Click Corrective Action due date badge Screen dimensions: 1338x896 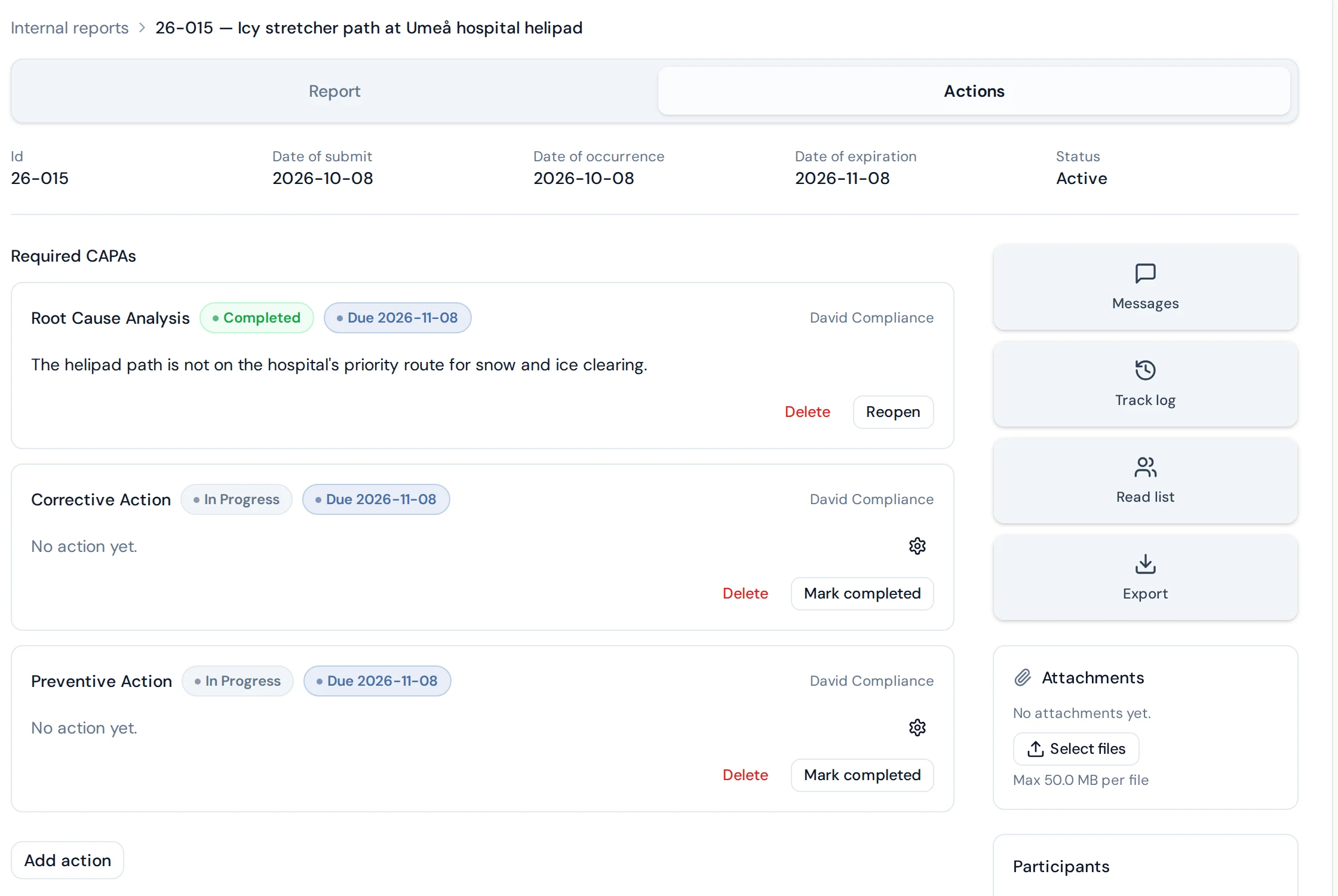376,499
